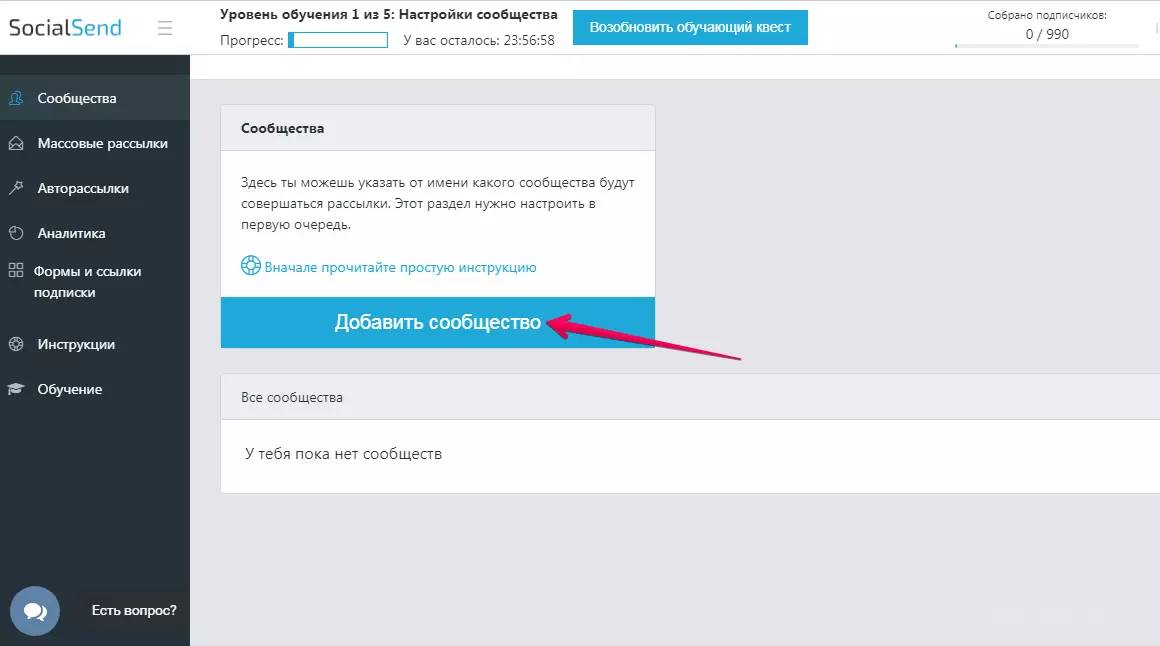
Task: Click the SocialSend logo
Action: point(65,27)
